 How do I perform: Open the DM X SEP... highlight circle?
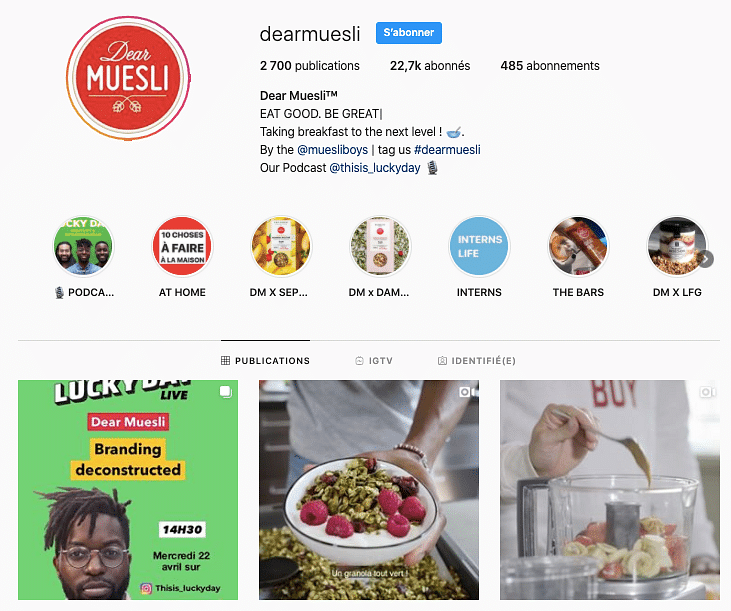point(281,246)
